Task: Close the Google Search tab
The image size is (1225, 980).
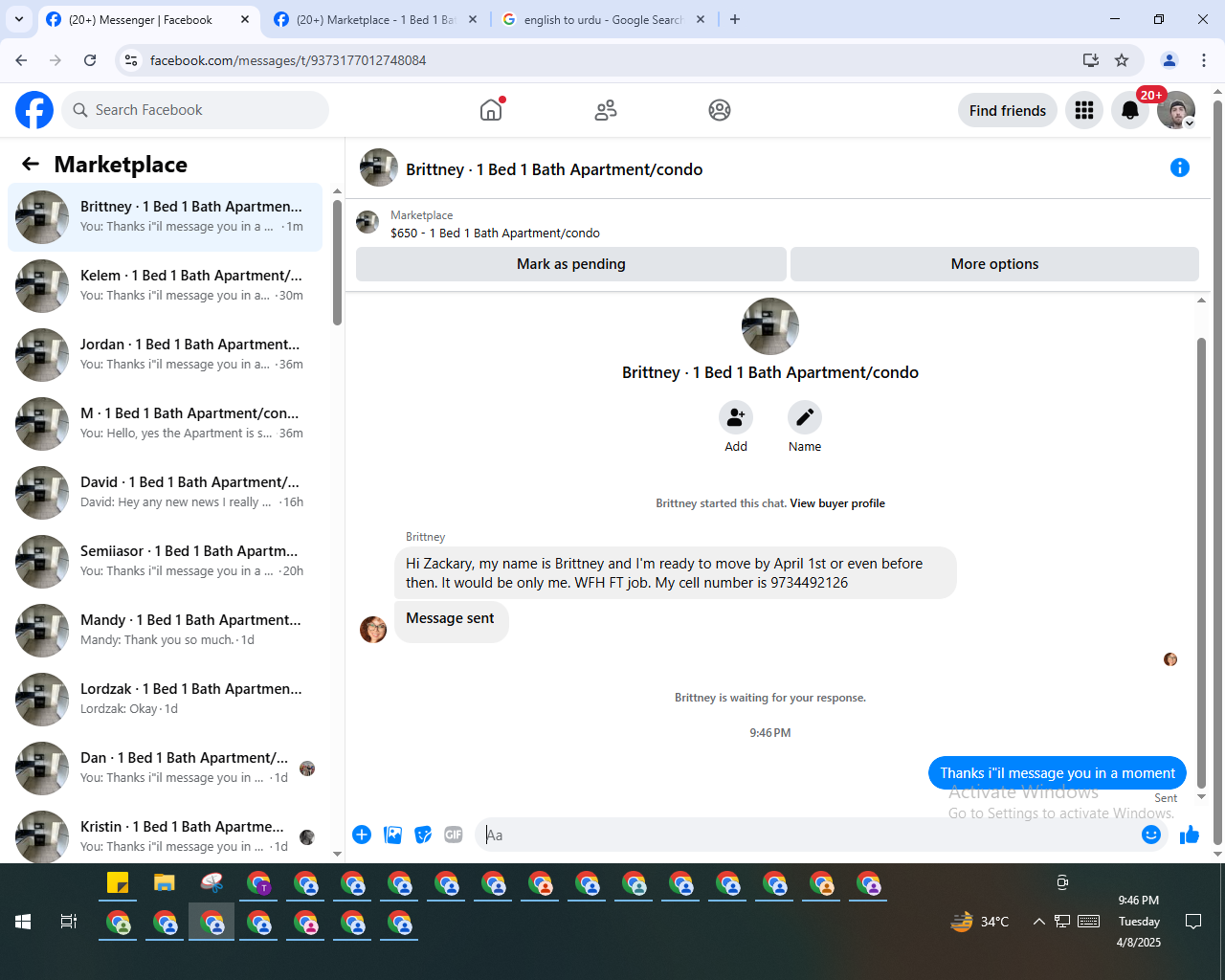Action: click(x=701, y=19)
